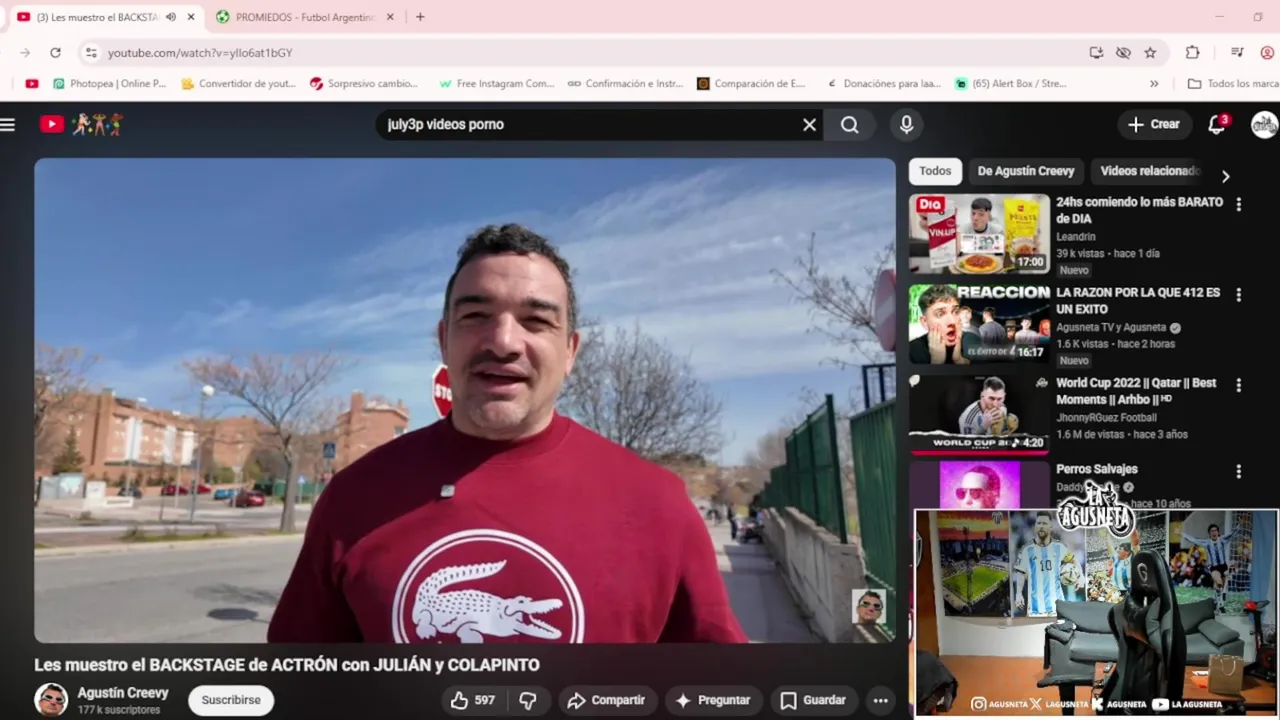
Task: Click the crossed-eye icon in address bar
Action: point(1123,53)
